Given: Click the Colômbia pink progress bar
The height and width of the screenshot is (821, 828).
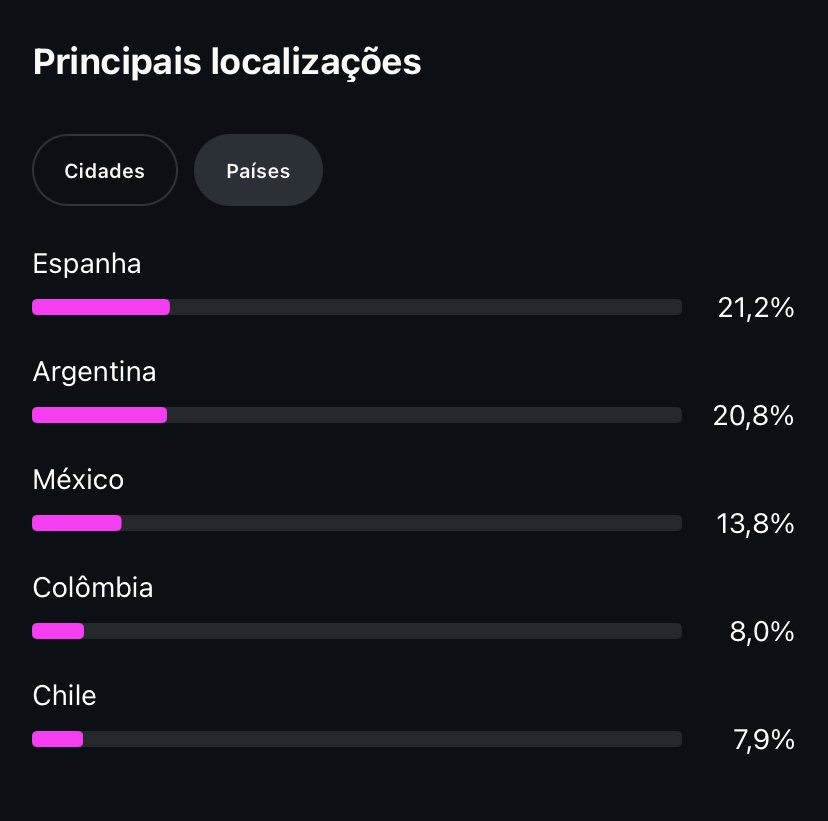Looking at the screenshot, I should (x=58, y=631).
